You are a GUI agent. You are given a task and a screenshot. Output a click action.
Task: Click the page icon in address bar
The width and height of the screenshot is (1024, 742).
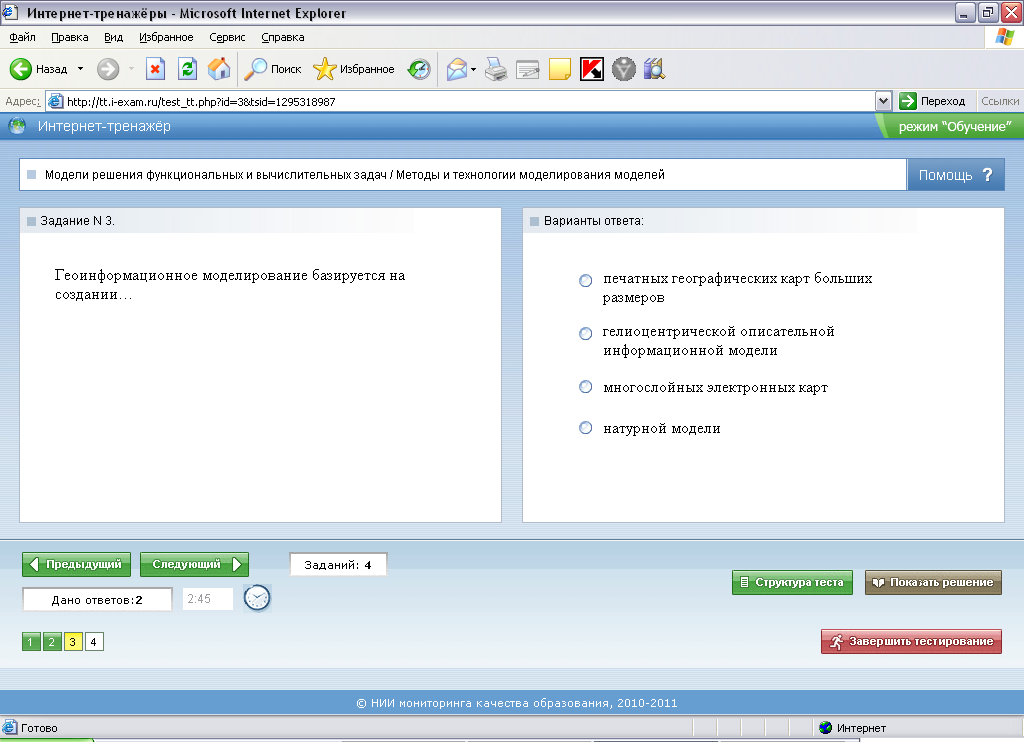[56, 101]
